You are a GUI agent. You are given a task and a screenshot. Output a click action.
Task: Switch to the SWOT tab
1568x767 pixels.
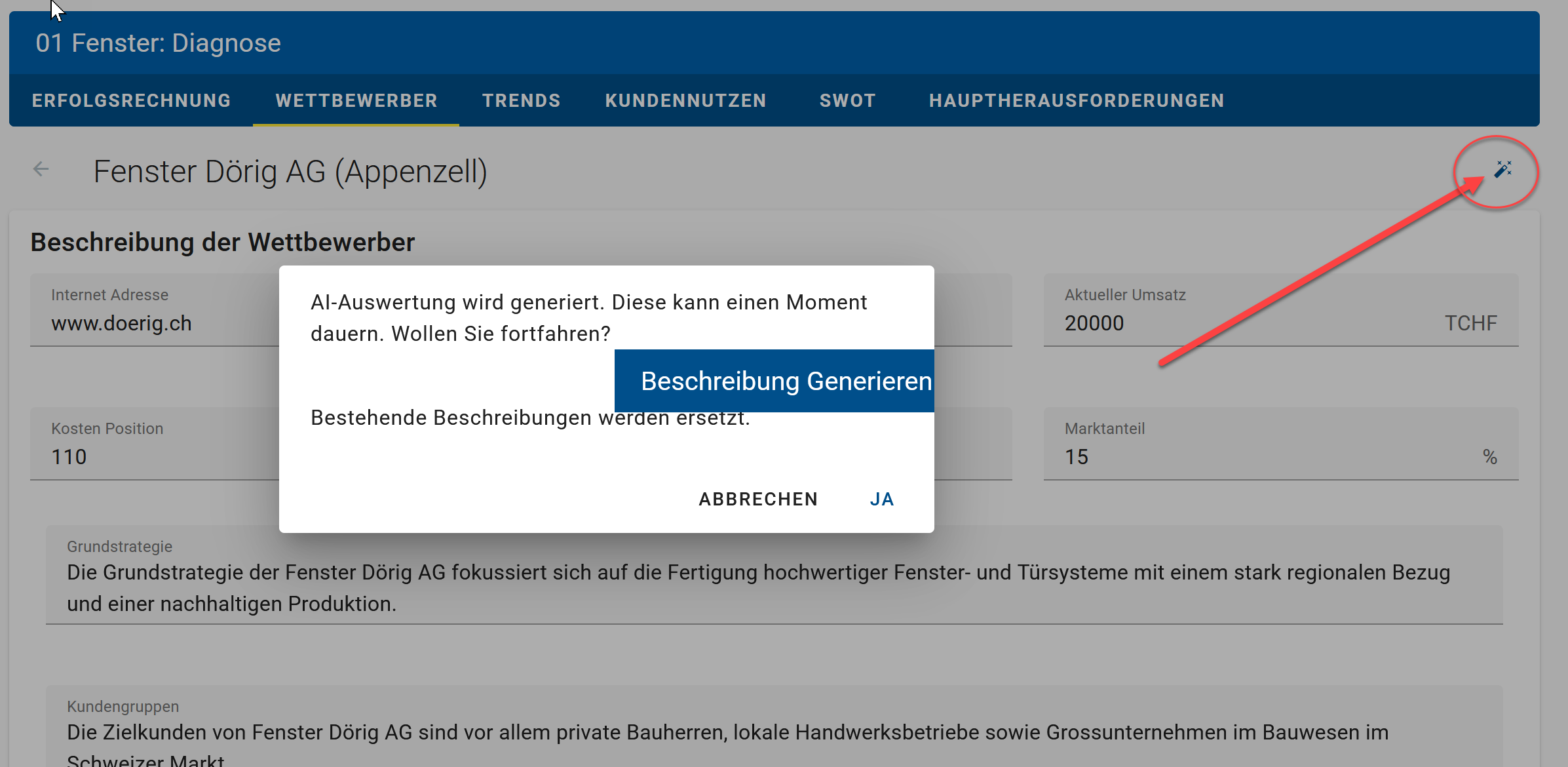848,100
